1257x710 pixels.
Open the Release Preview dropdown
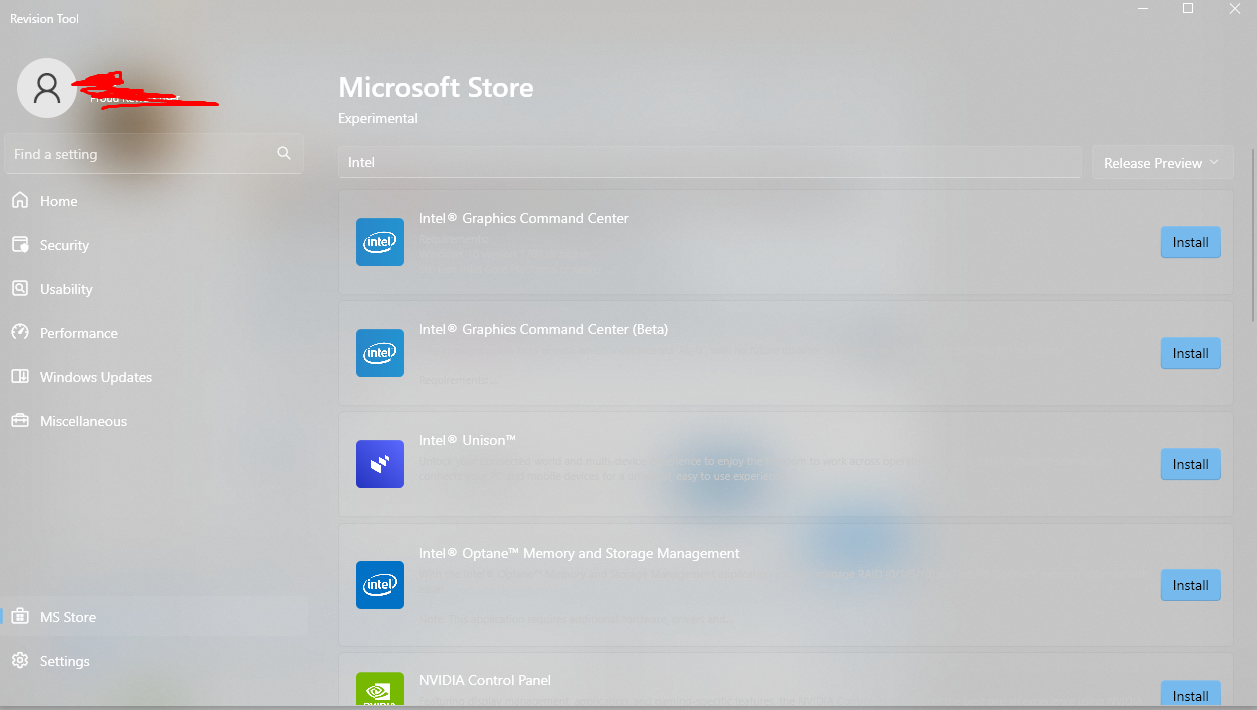pyautogui.click(x=1162, y=163)
